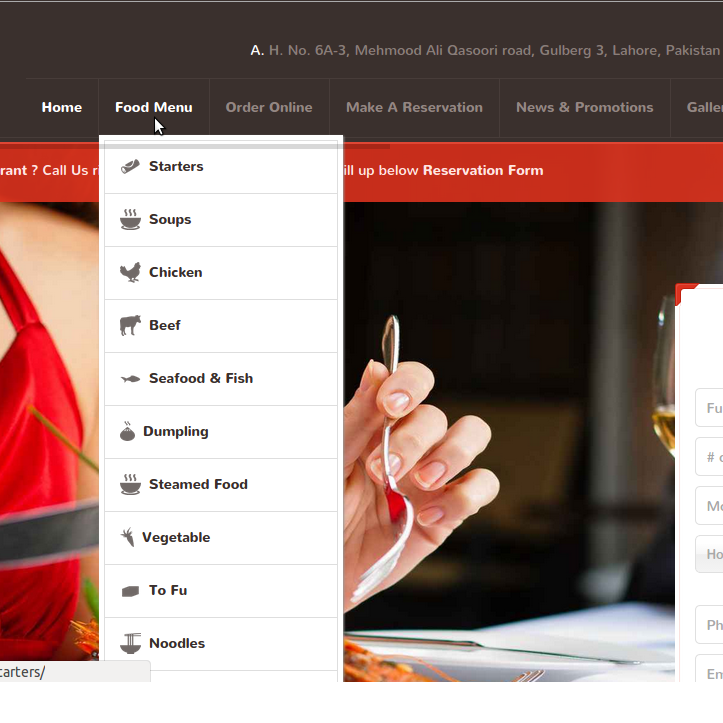Click the reservation field starting with '#'
Image resolution: width=723 pixels, height=723 pixels.
[x=709, y=457]
